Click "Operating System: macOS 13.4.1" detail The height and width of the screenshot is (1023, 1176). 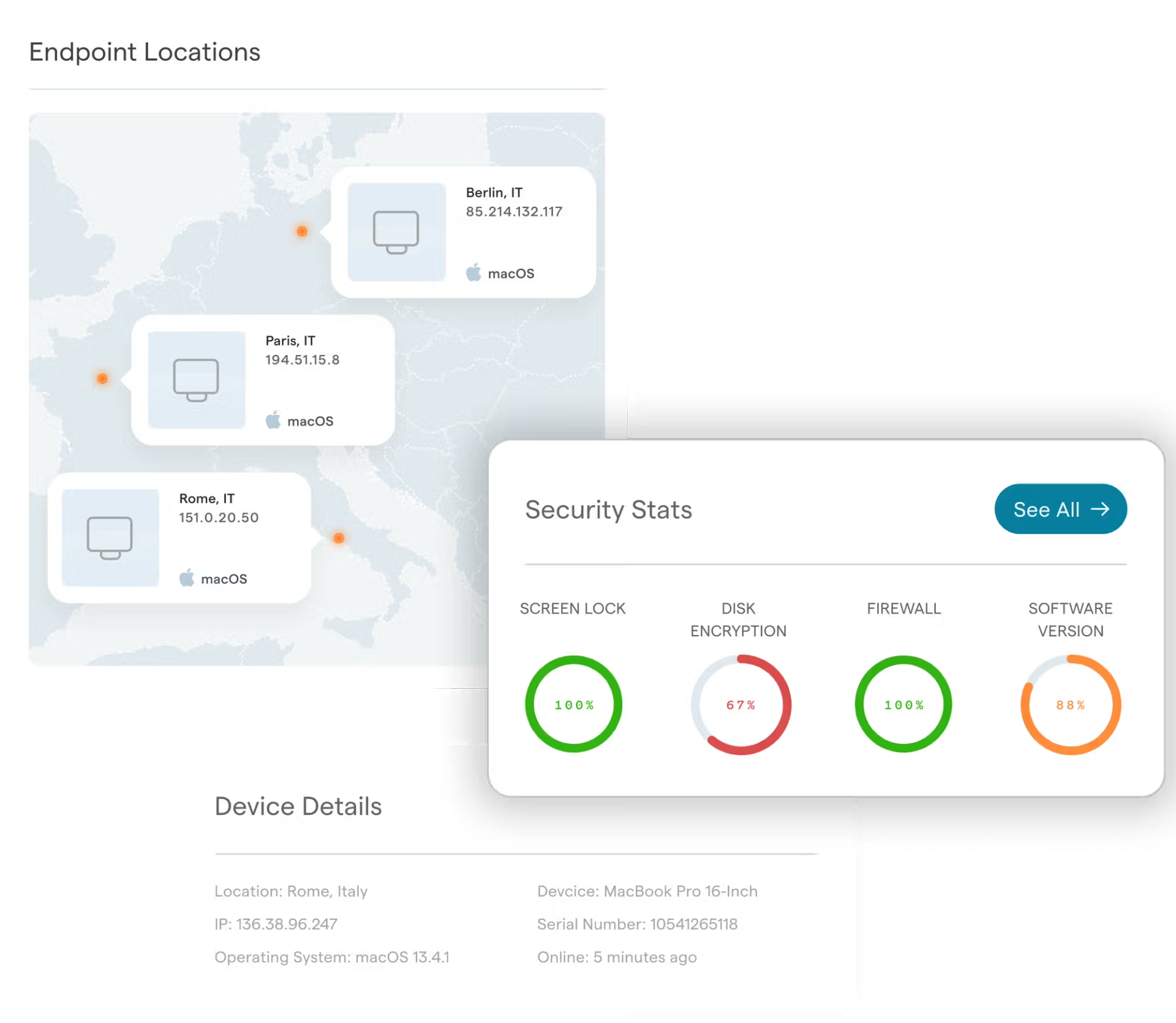(x=332, y=957)
